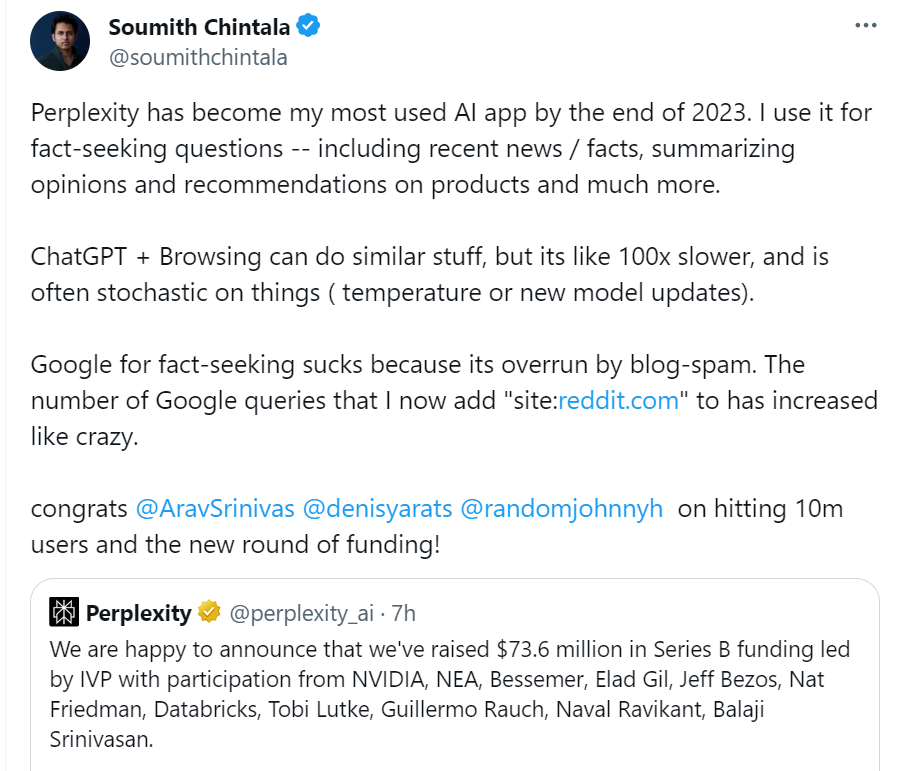Viewport: 903px width, 771px height.
Task: Open the three-dot more options menu
Action: 866,26
